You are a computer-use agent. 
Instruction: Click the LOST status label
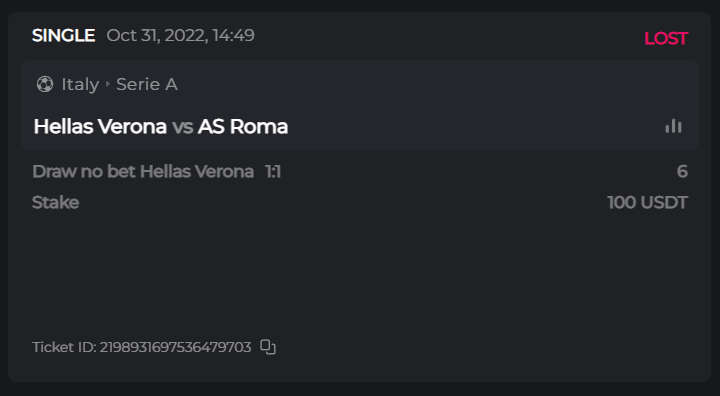(666, 39)
